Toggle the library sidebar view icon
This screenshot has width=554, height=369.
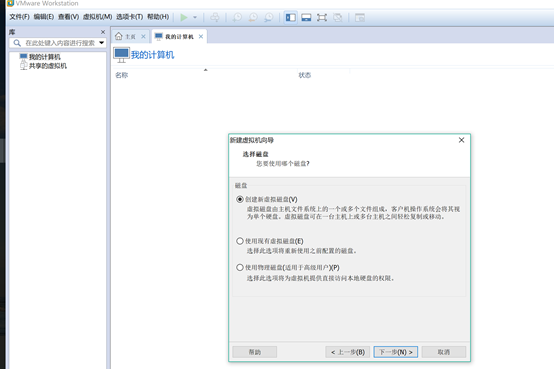click(290, 17)
